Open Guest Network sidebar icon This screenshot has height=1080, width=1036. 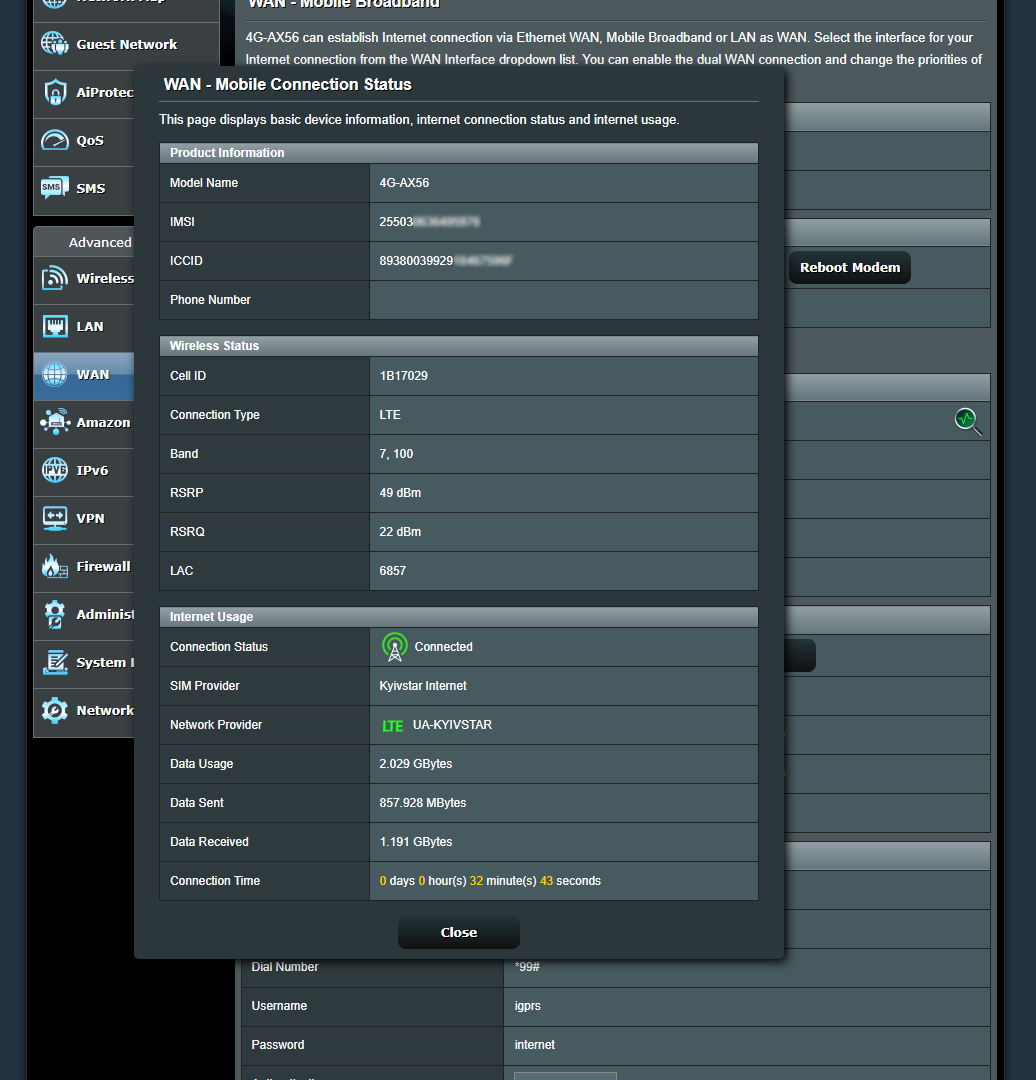pos(54,44)
